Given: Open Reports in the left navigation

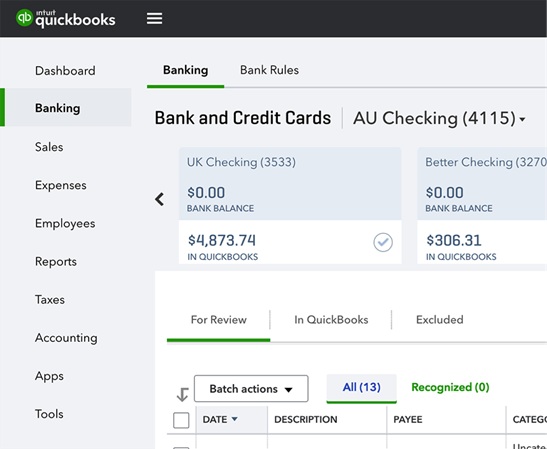Looking at the screenshot, I should pos(56,262).
